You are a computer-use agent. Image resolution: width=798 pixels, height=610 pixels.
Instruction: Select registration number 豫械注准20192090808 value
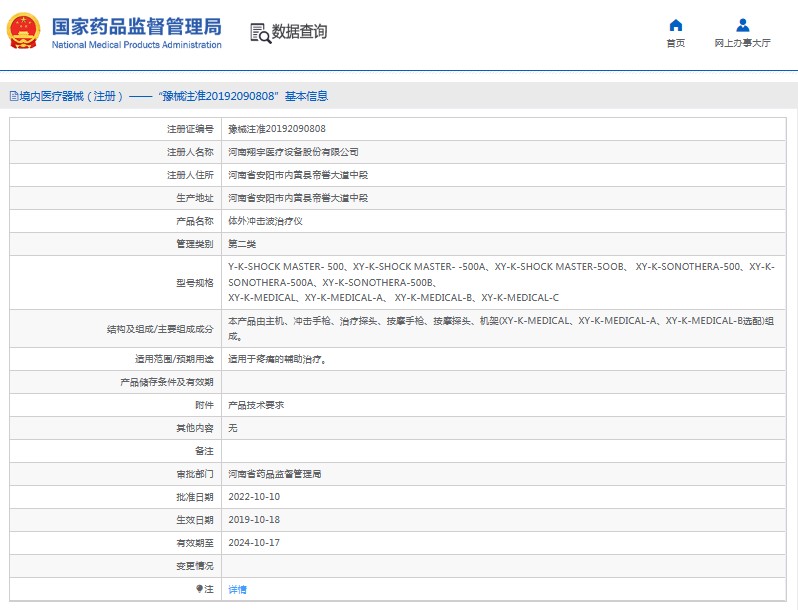(277, 129)
